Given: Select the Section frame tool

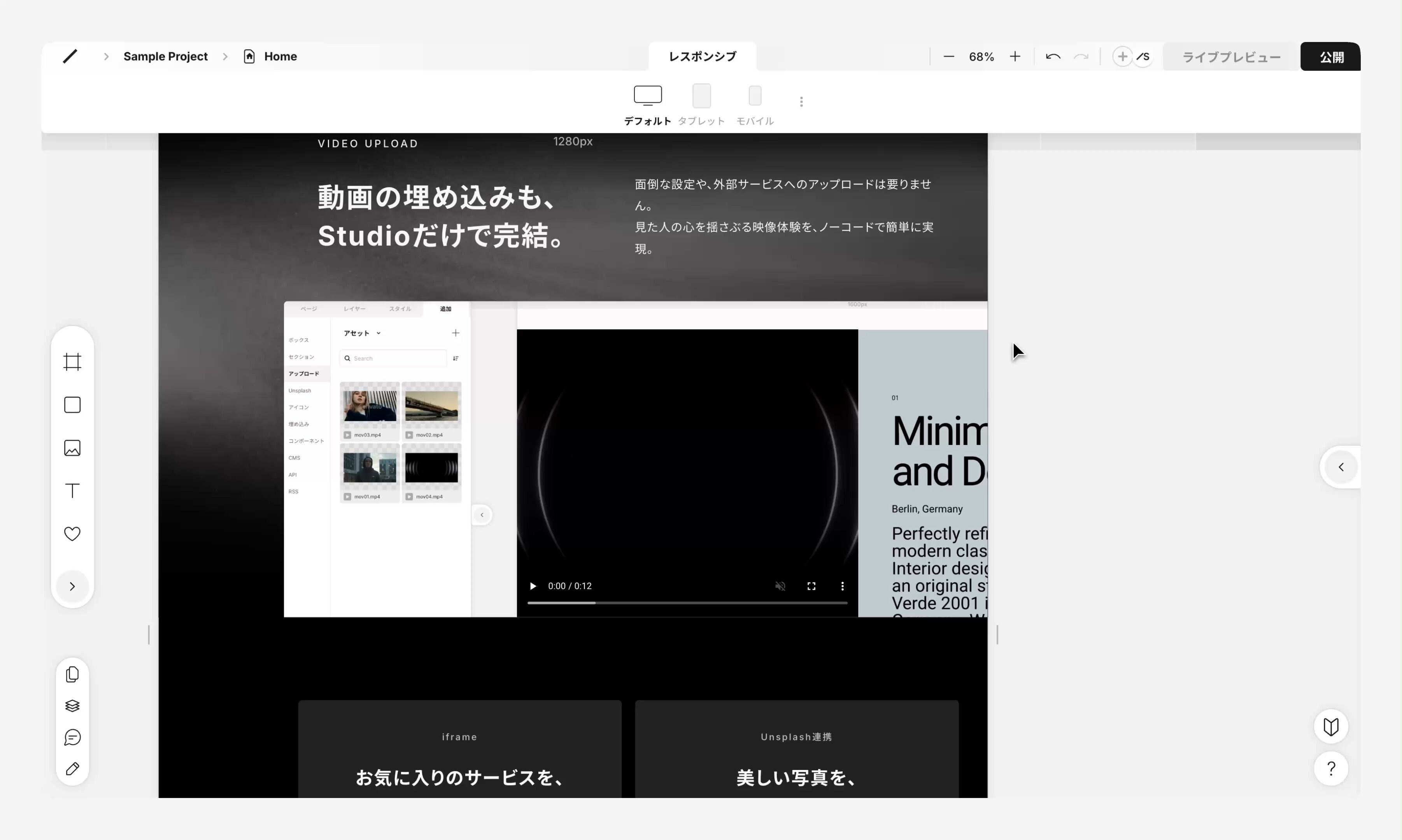Looking at the screenshot, I should (72, 362).
